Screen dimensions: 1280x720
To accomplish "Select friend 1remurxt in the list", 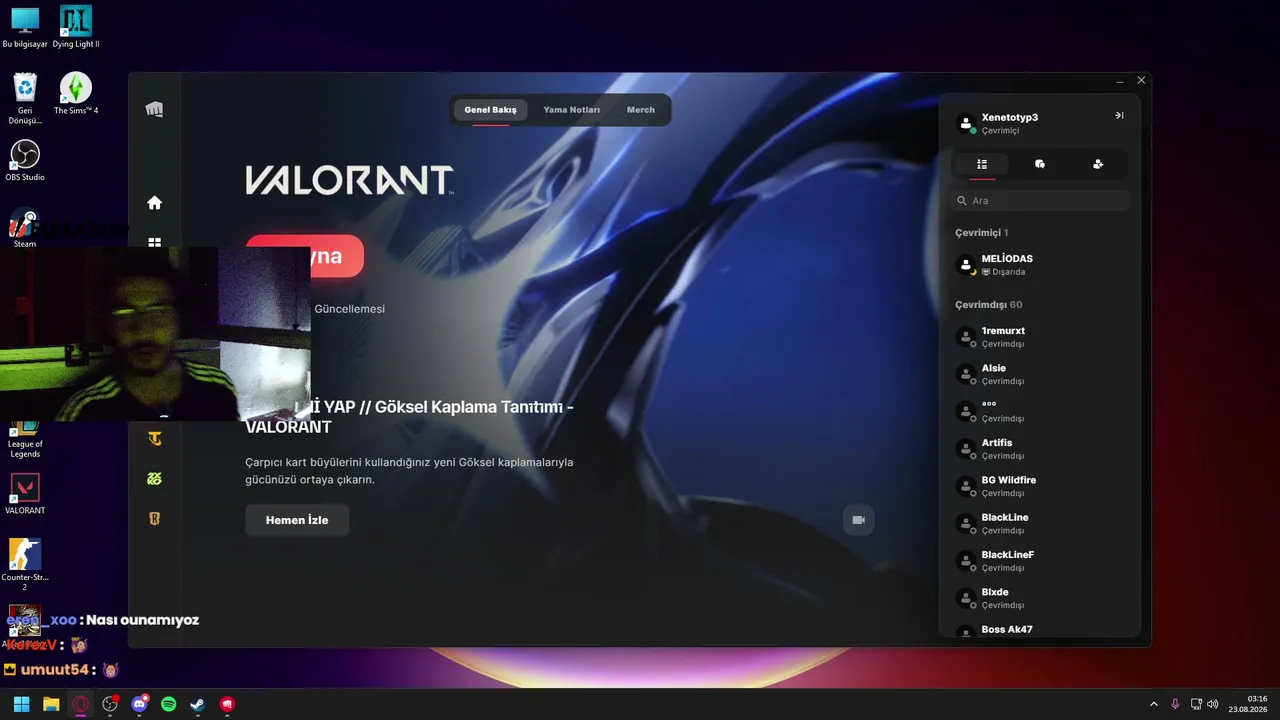I will coord(1040,337).
